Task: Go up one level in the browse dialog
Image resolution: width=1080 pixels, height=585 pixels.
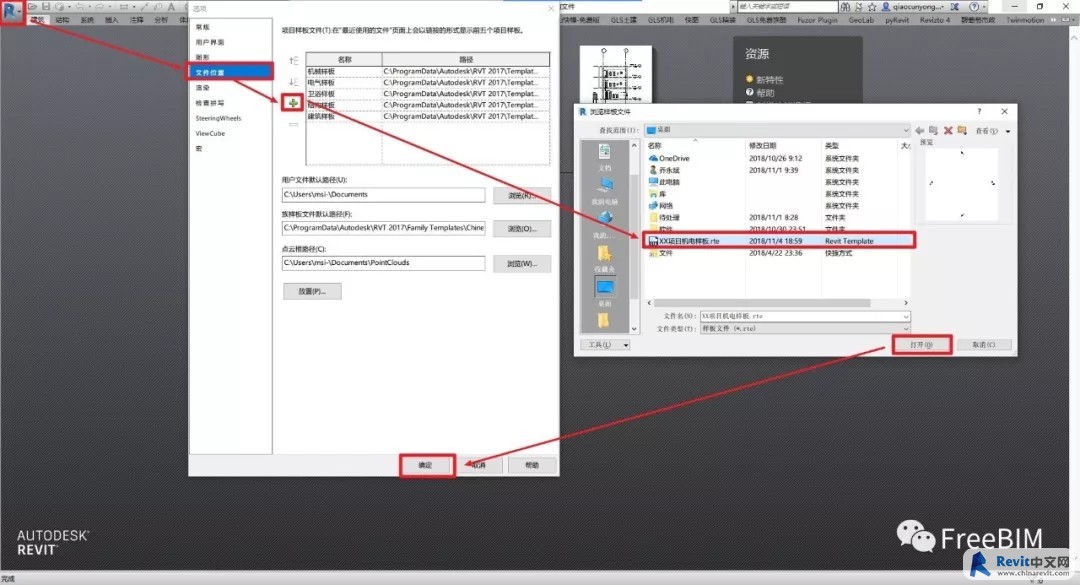Action: click(x=933, y=130)
